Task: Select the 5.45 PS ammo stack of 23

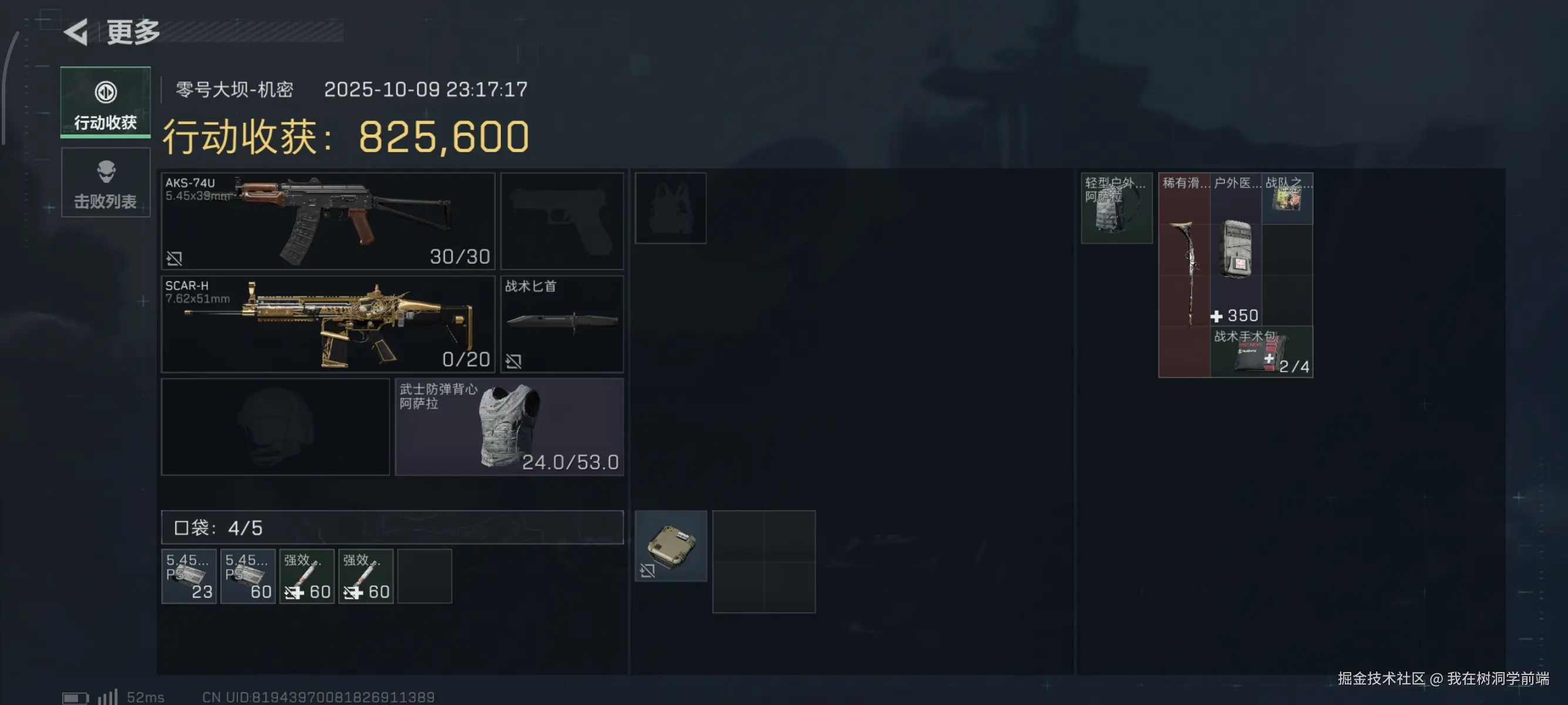Action: point(189,576)
